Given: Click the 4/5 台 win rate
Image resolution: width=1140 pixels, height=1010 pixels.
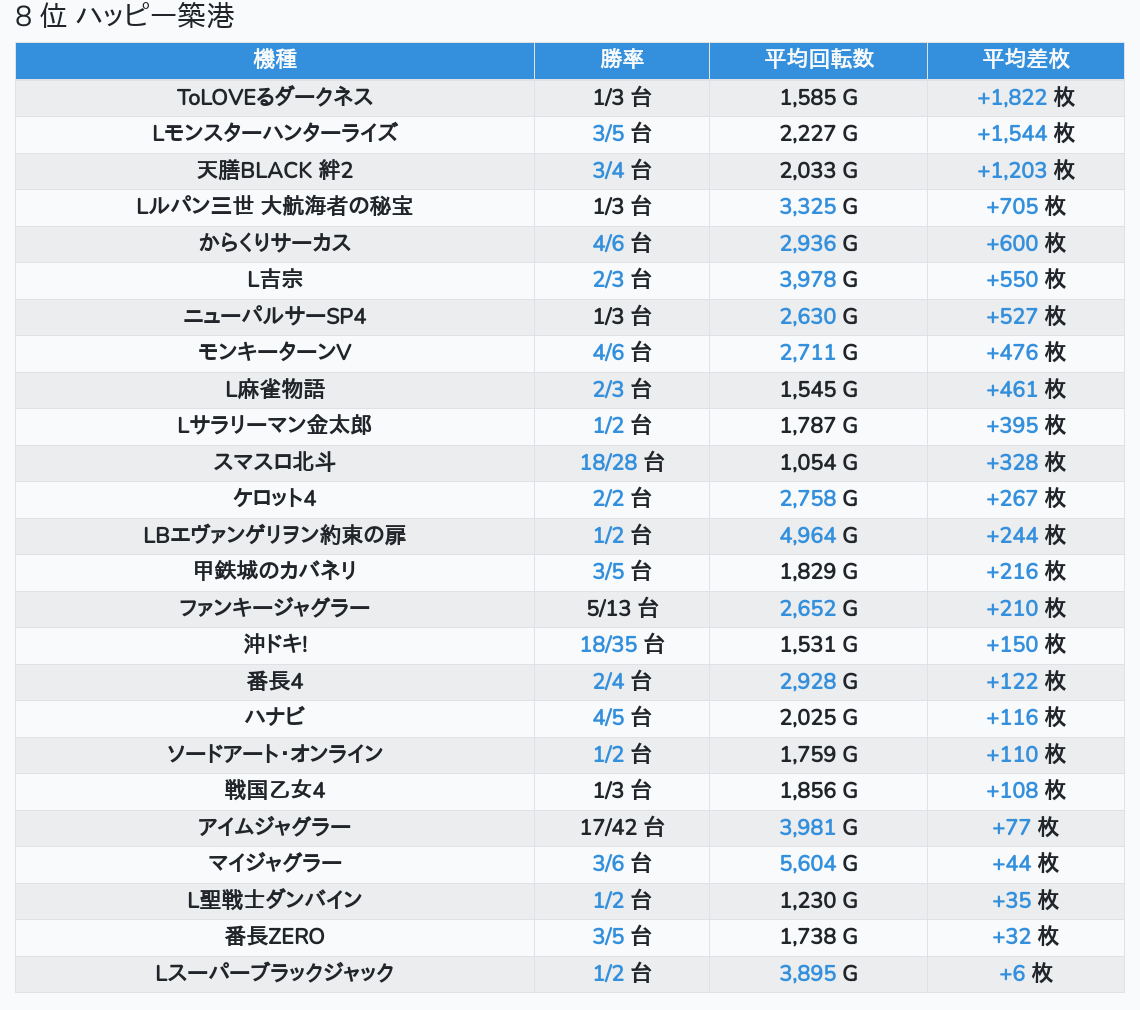Looking at the screenshot, I should (622, 718).
